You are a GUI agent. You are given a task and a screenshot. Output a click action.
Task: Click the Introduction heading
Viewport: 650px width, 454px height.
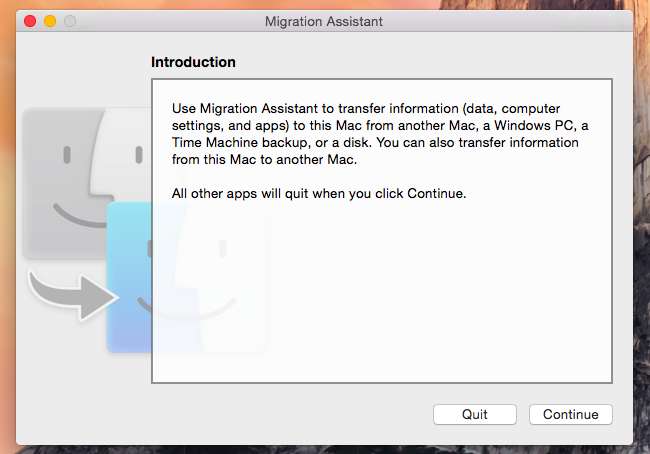(x=193, y=62)
